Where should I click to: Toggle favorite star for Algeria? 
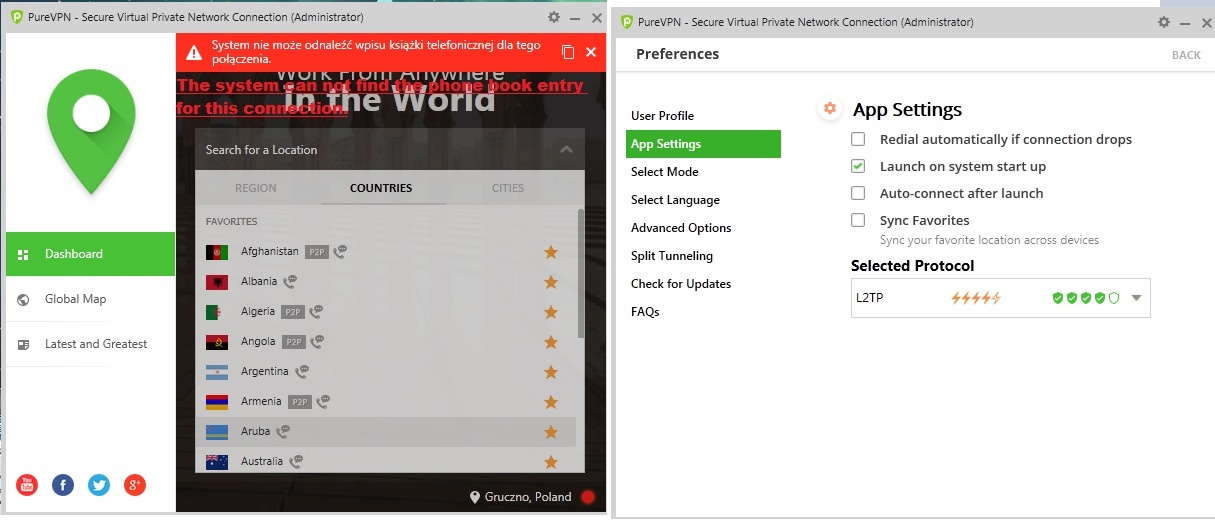(x=550, y=312)
